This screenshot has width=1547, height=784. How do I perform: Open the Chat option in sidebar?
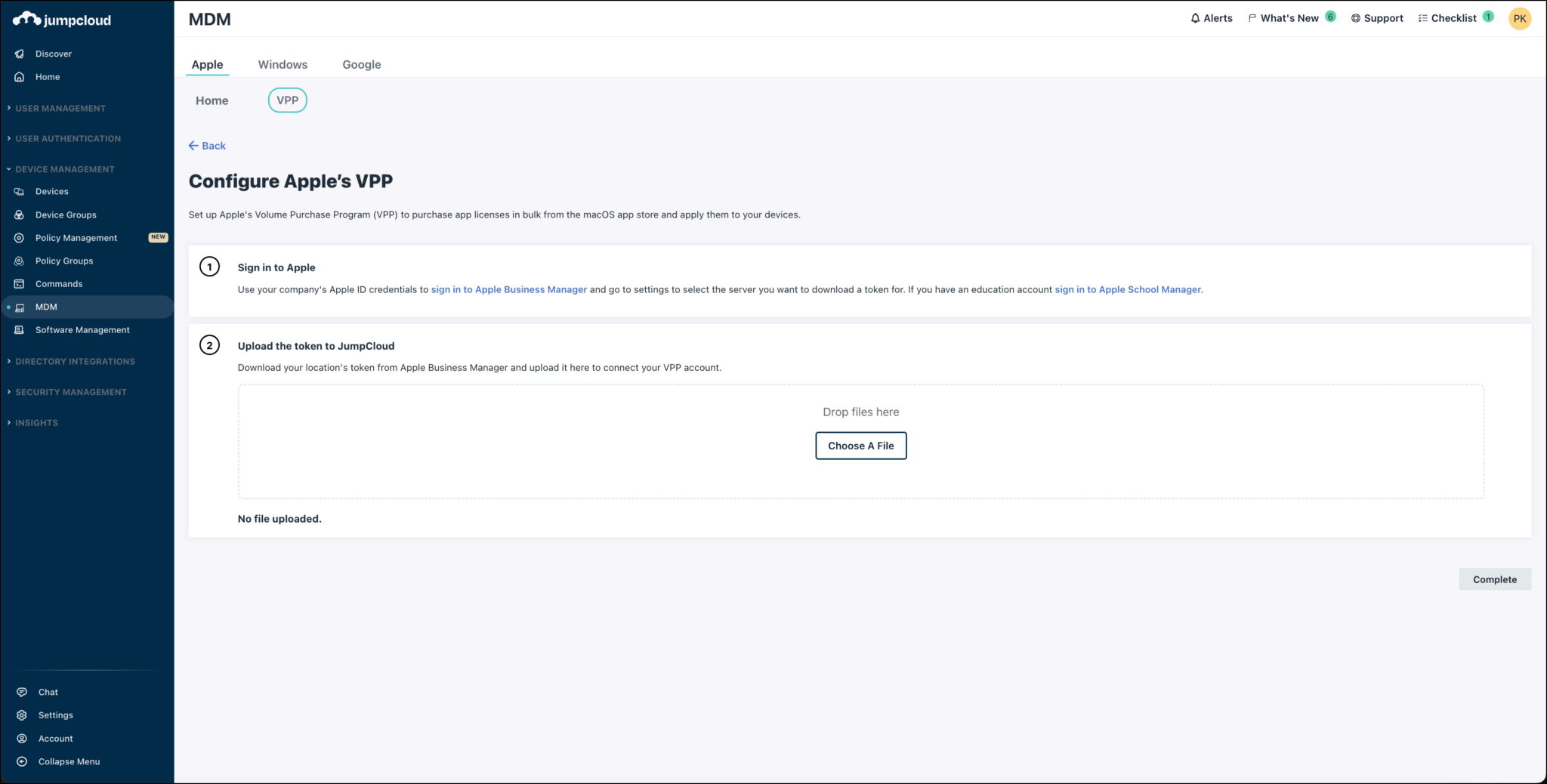click(48, 692)
